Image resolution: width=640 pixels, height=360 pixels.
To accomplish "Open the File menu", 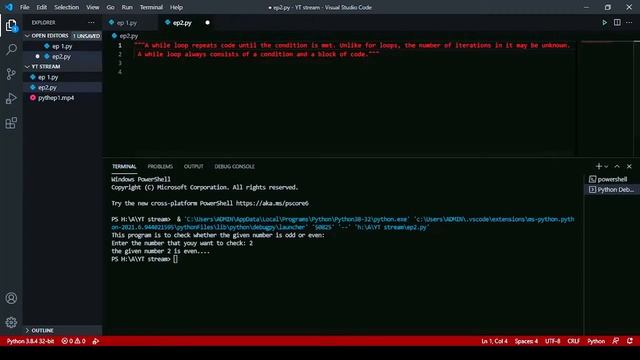I will pyautogui.click(x=24, y=7).
